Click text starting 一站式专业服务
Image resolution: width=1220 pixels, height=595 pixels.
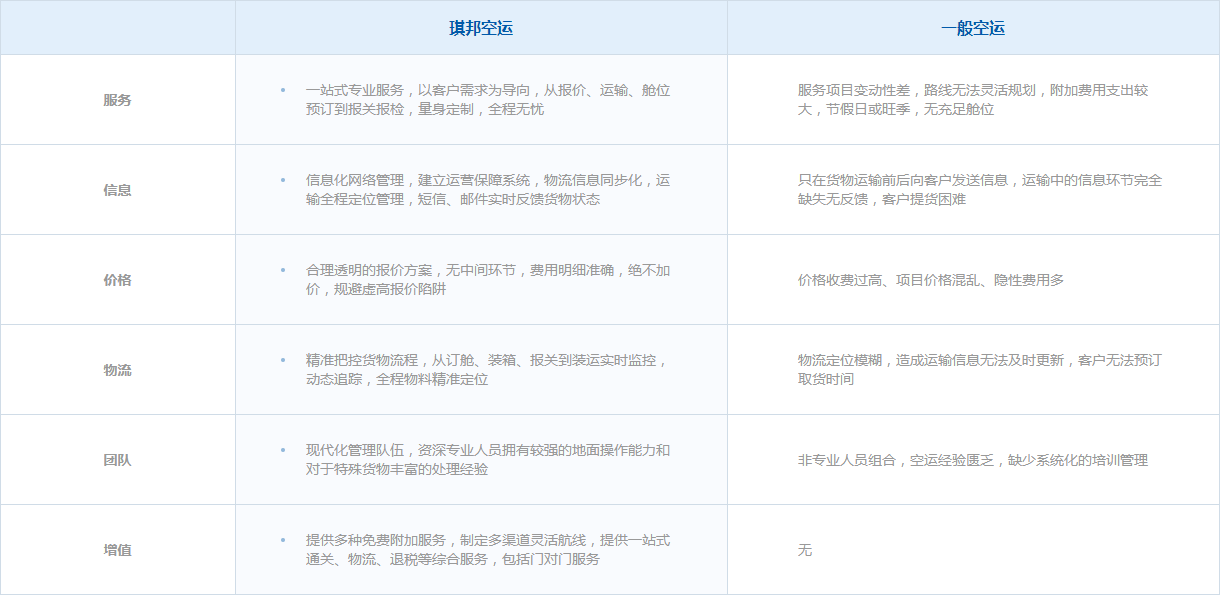[x=488, y=100]
